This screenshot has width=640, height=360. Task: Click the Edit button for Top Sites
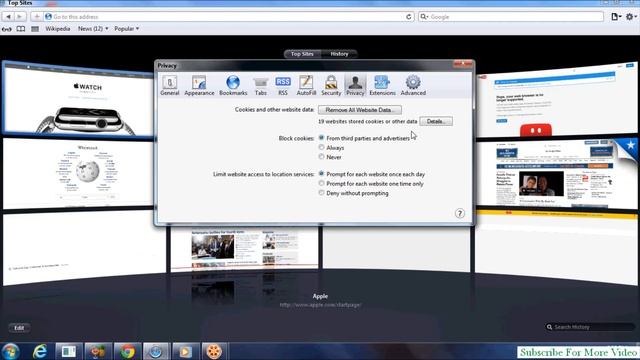tap(19, 328)
